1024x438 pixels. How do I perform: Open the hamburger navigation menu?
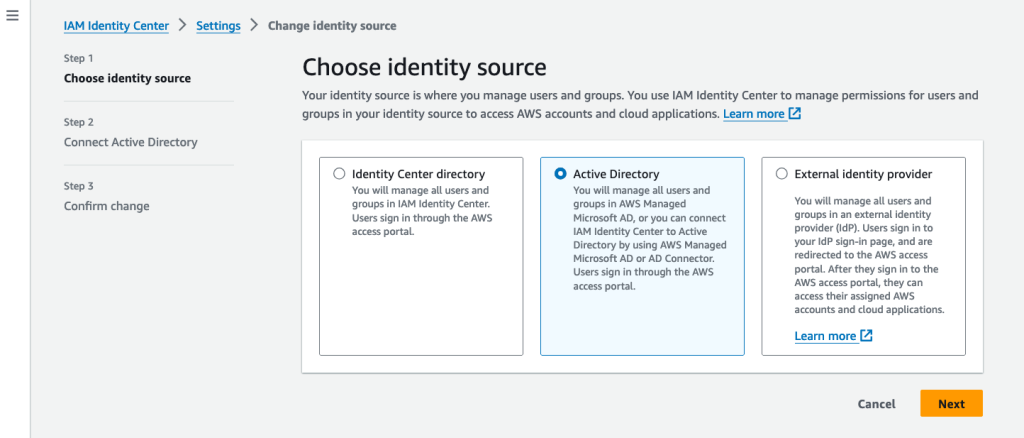(x=12, y=16)
